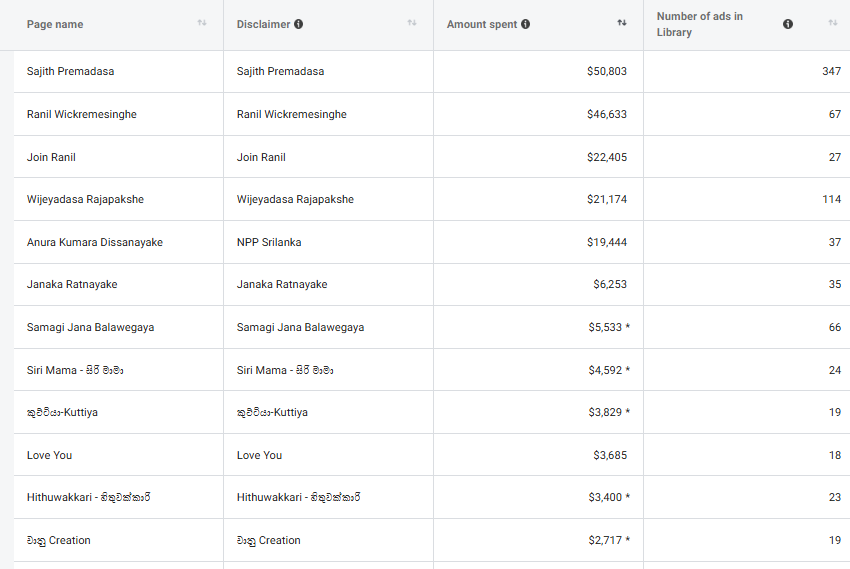850x569 pixels.
Task: Click the Amount spent header label
Action: [482, 24]
